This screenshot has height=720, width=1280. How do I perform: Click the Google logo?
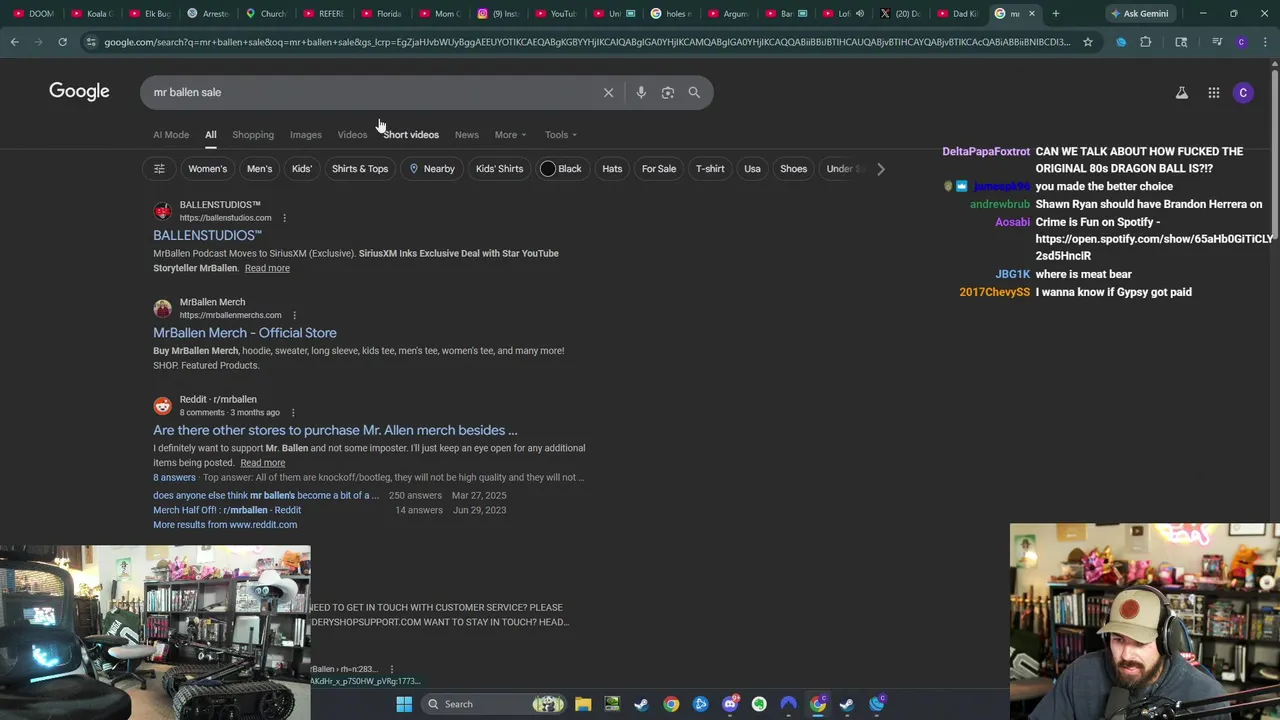point(79,92)
